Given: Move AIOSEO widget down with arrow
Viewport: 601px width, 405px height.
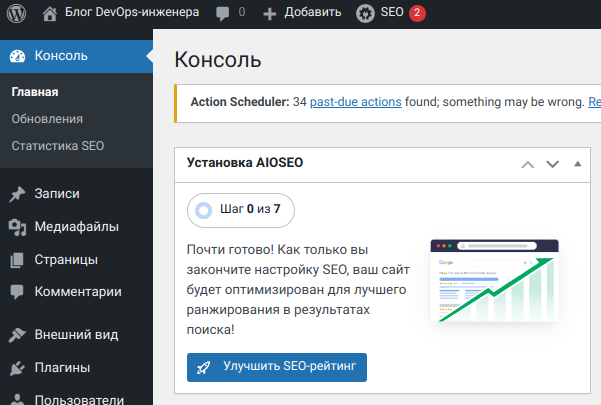Looking at the screenshot, I should click(552, 165).
